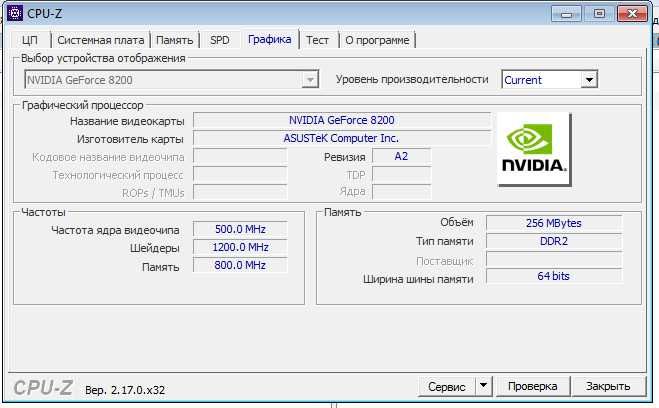This screenshot has width=659, height=408.
Task: Open the ЦП tab
Action: pos(30,40)
